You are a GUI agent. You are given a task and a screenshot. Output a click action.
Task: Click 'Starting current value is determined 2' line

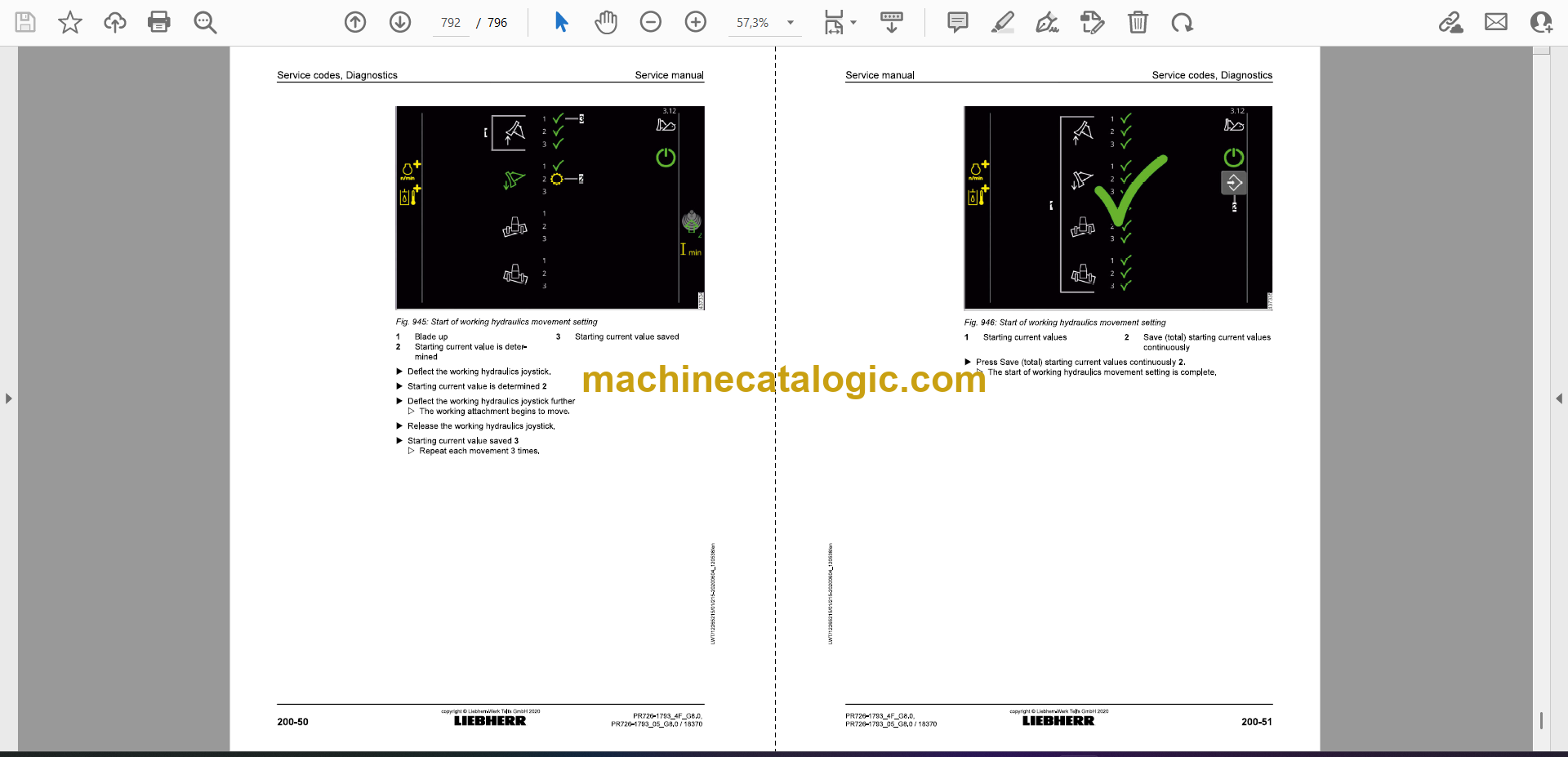(477, 386)
